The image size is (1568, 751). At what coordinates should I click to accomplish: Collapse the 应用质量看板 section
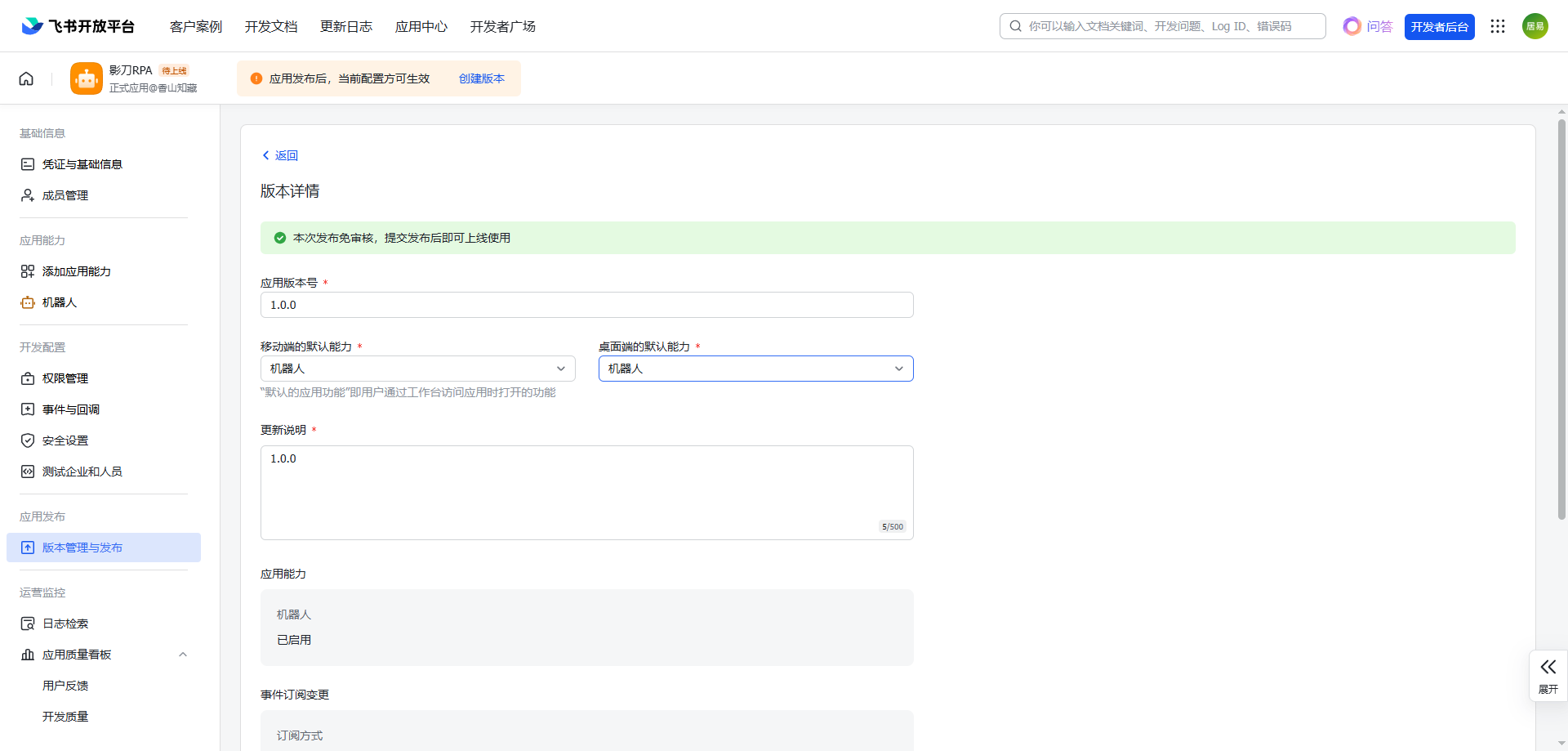tap(183, 655)
